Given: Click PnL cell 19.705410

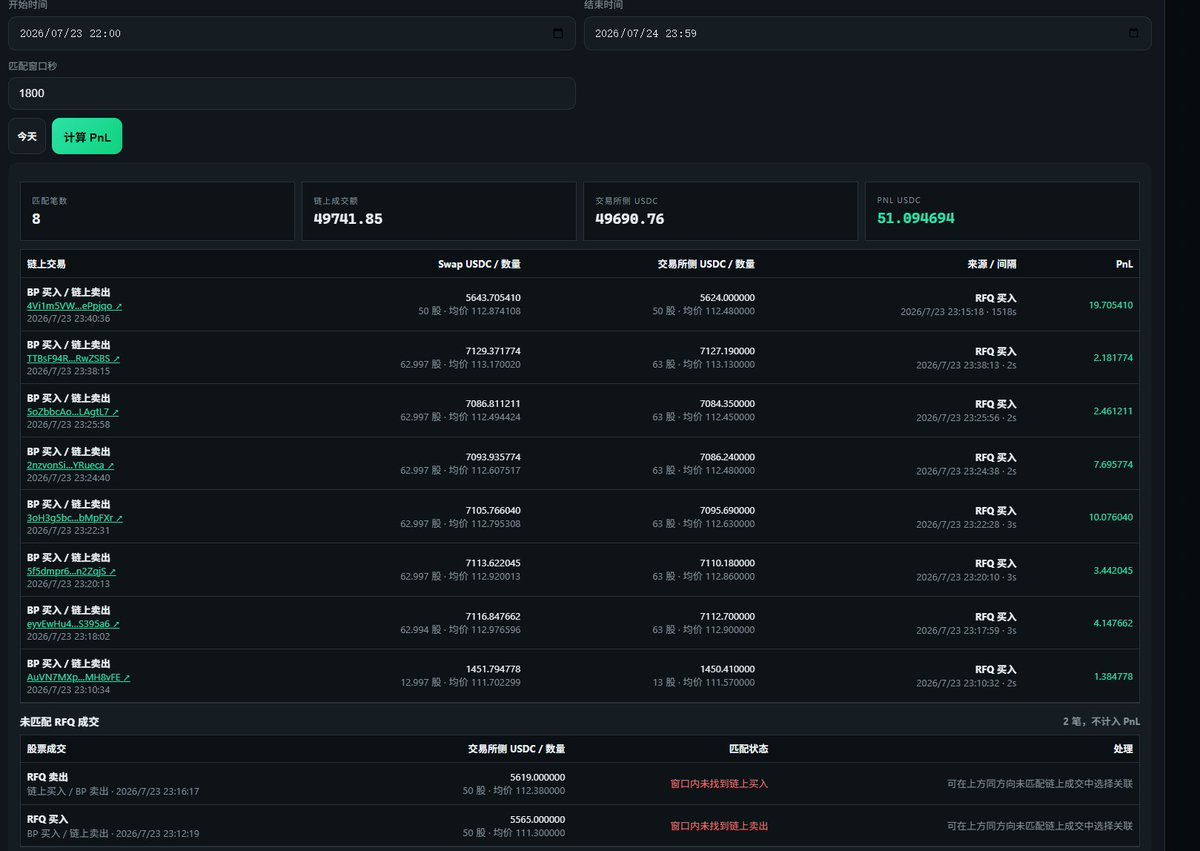Looking at the screenshot, I should [1111, 305].
